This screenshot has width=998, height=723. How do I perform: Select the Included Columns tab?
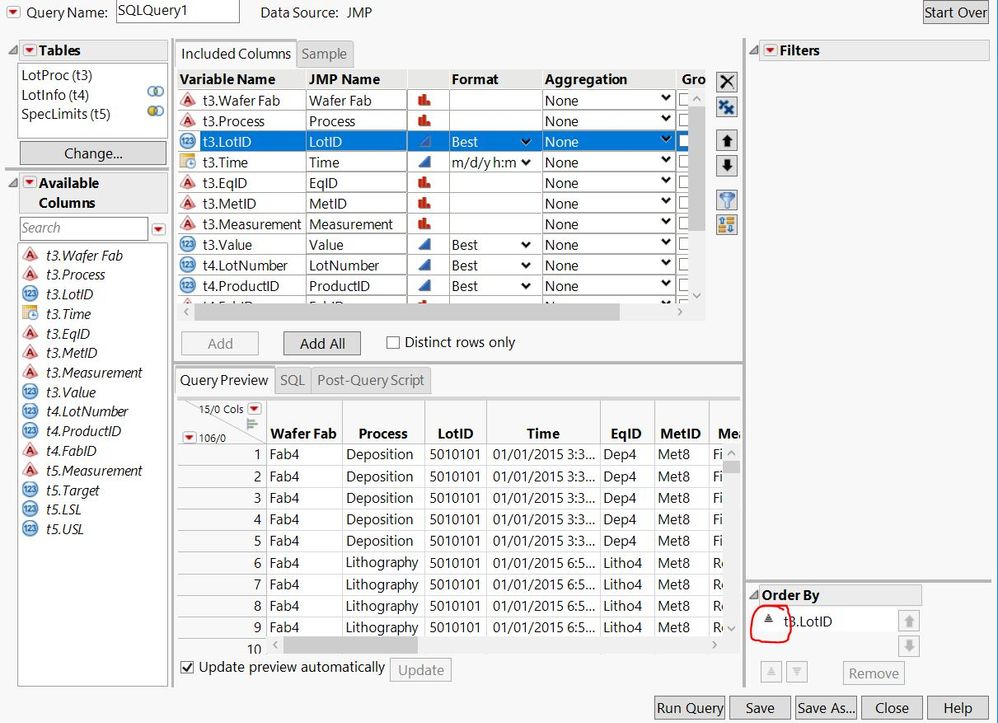click(x=235, y=54)
